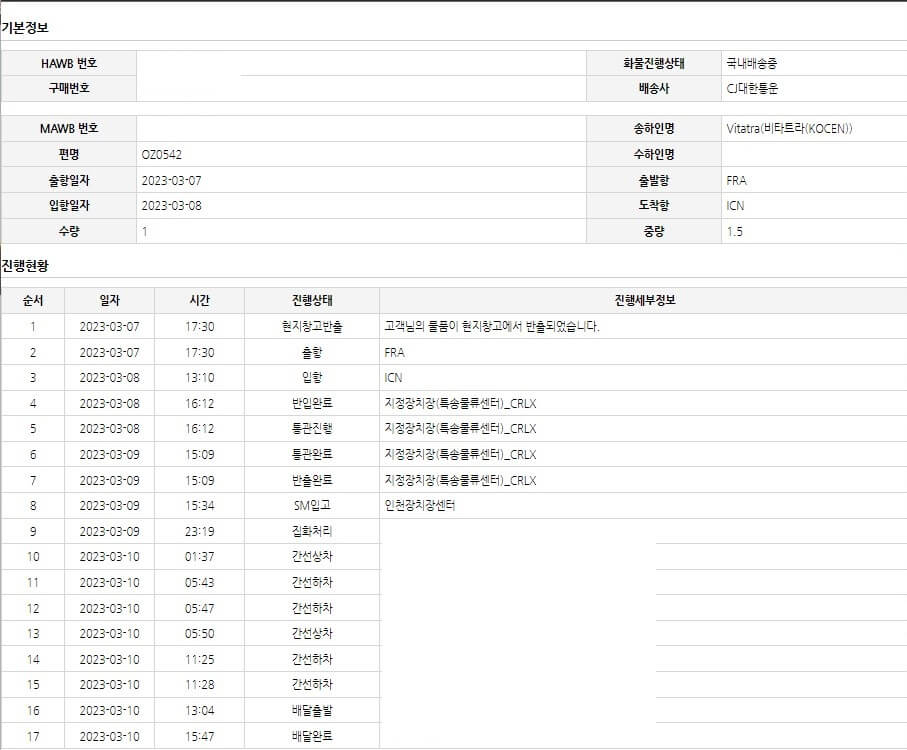
Task: Select the 배달완료 status in row 17
Action: point(312,736)
